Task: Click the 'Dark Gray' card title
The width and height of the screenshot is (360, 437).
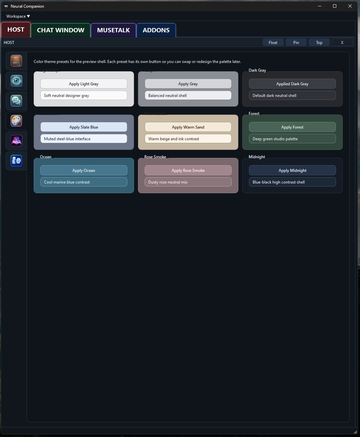Action: click(257, 70)
